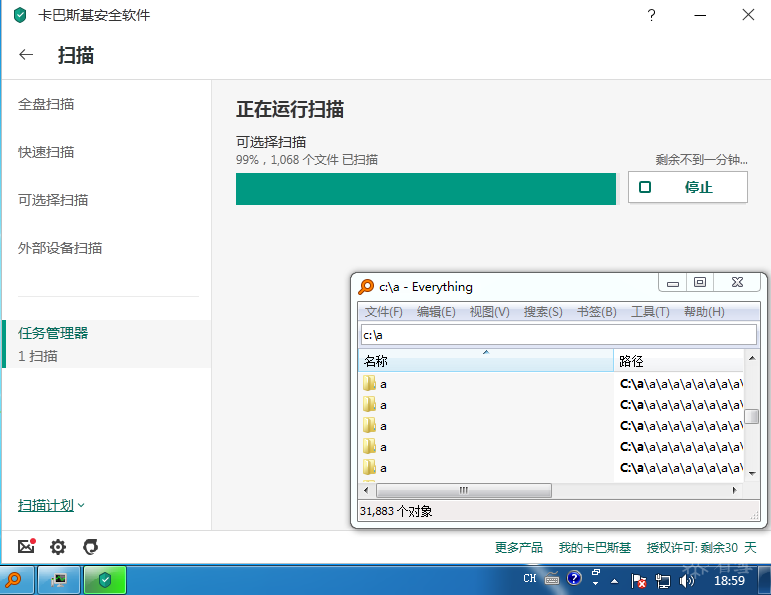The width and height of the screenshot is (771, 595).
Task: Open 工具(T) menu in Everything
Action: [x=650, y=312]
